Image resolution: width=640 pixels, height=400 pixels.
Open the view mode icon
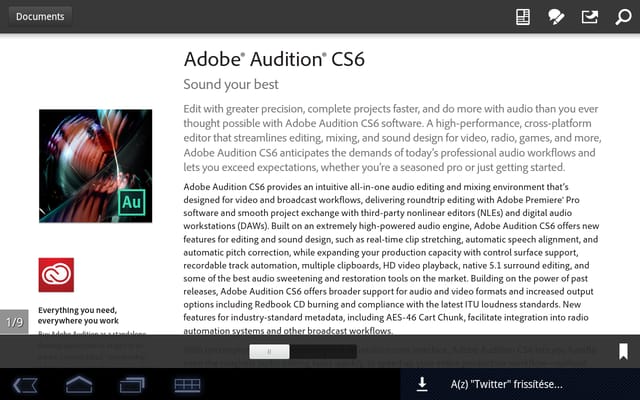click(x=522, y=17)
